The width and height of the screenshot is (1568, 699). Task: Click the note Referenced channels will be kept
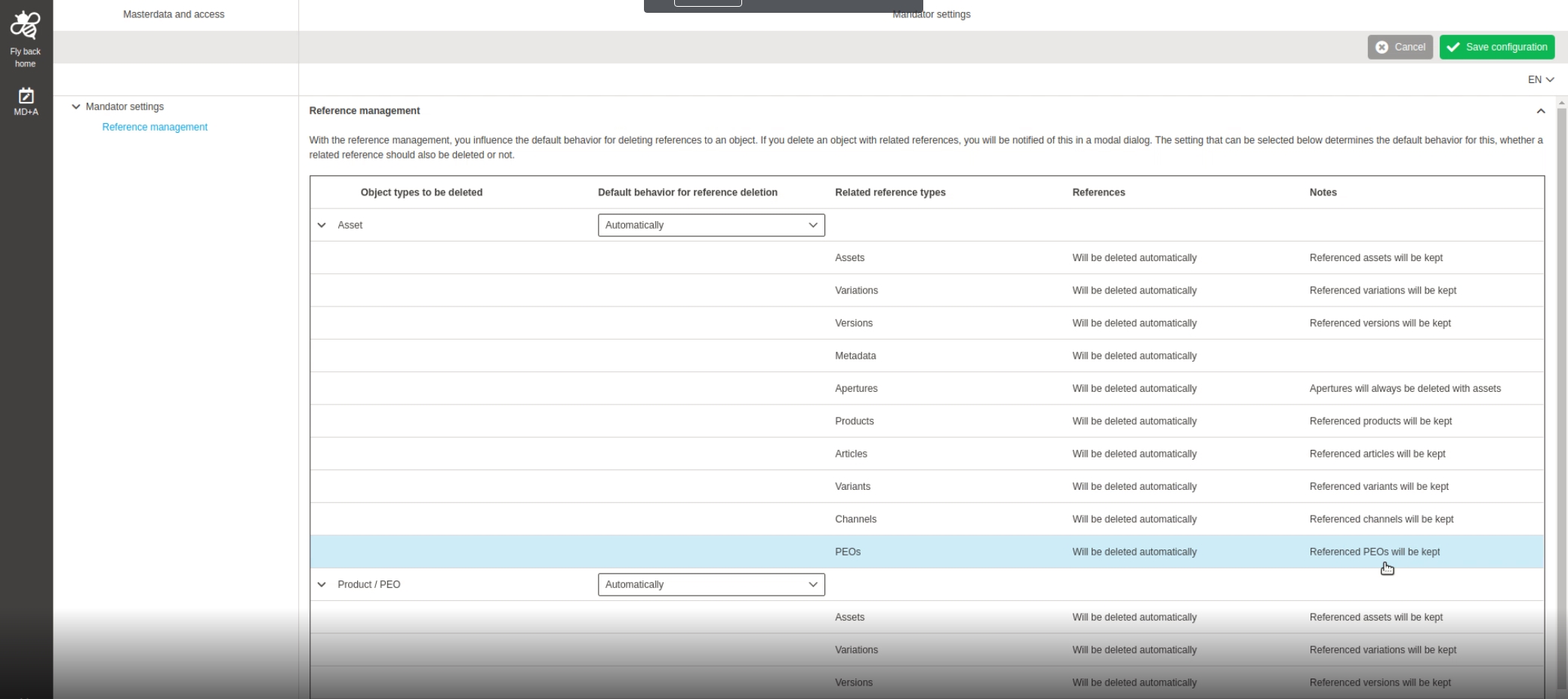pos(1382,519)
